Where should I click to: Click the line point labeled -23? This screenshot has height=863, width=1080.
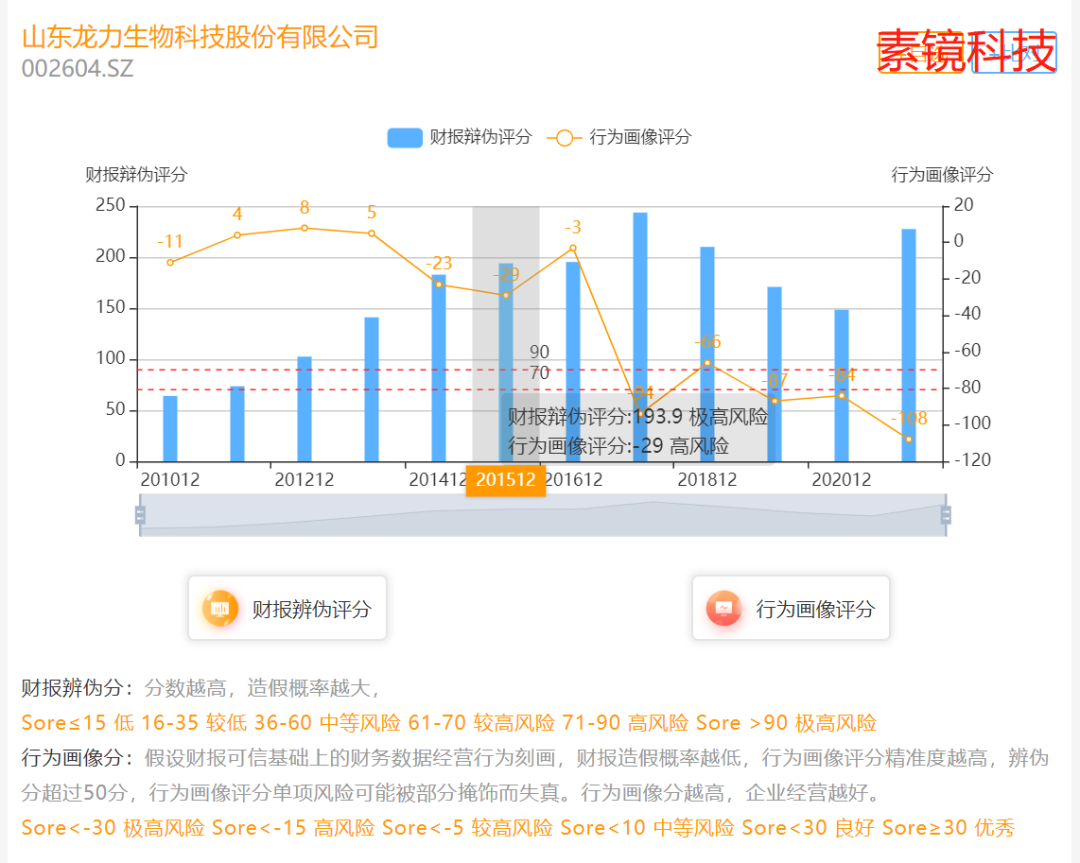point(439,284)
